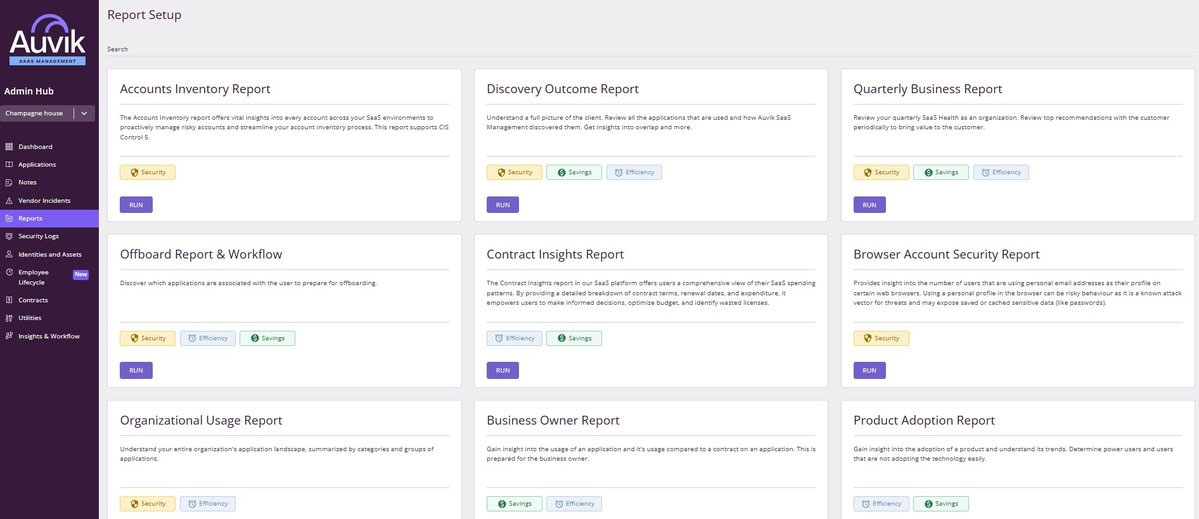The image size is (1199, 519).
Task: Click the Dashboard icon in sidebar
Action: pyautogui.click(x=9, y=147)
